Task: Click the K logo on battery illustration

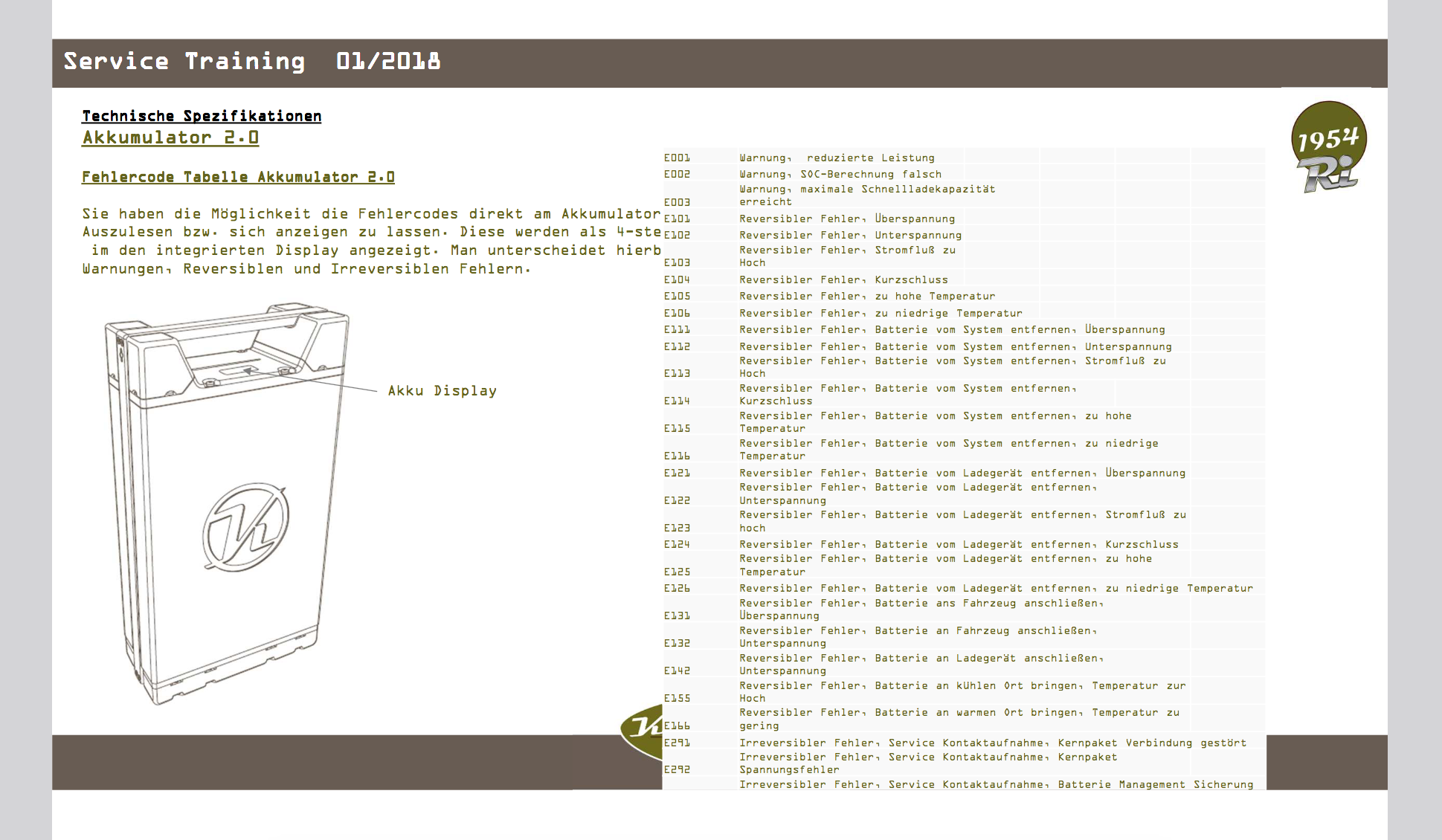Action: click(246, 527)
